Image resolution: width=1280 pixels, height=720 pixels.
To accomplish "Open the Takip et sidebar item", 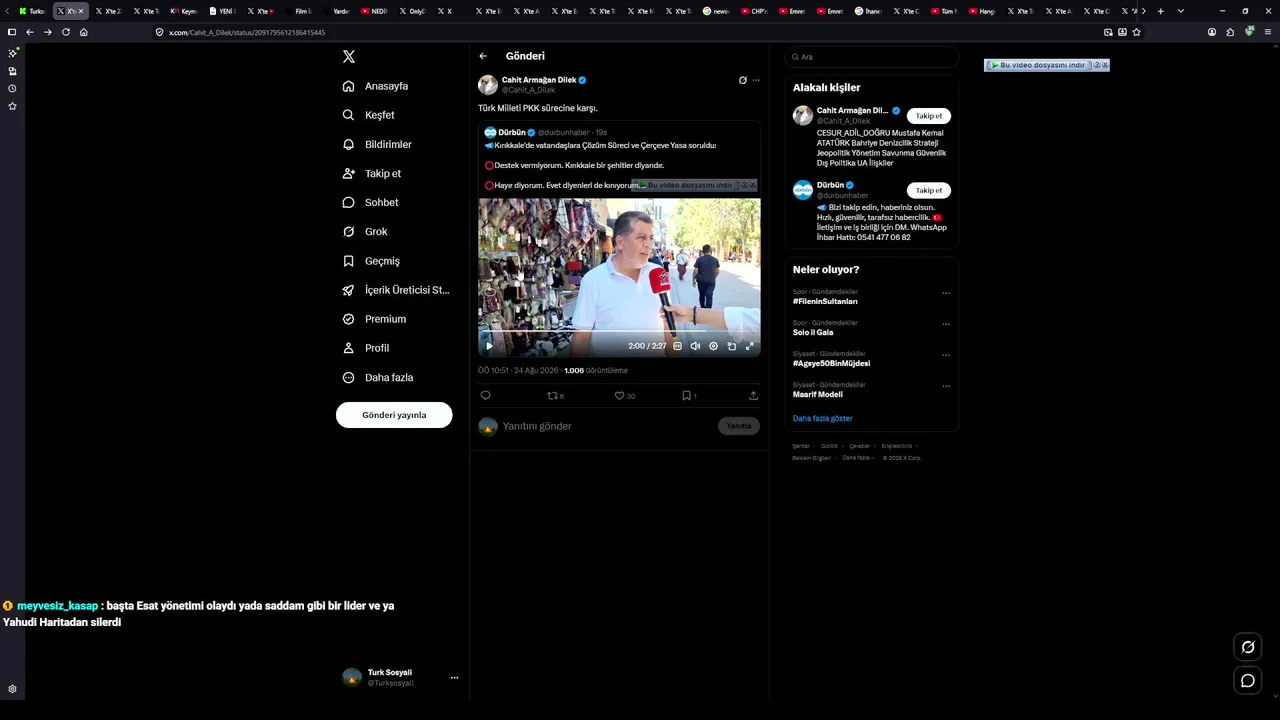I will (371, 173).
